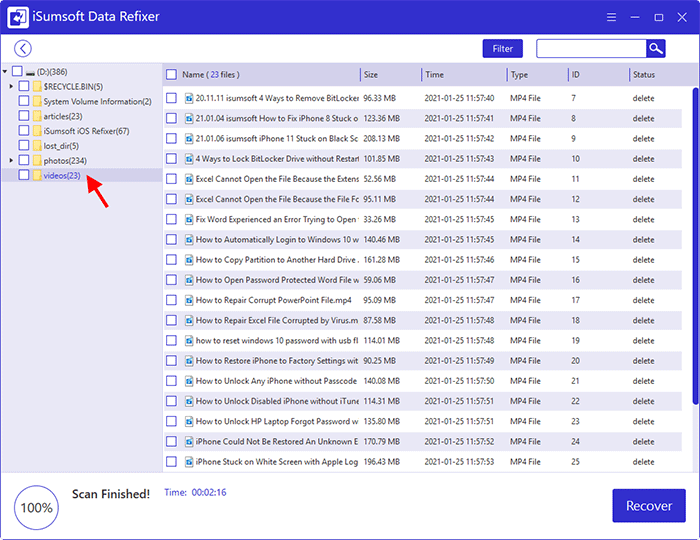
Task: Select the lost_dir(5) tree item
Action: pyautogui.click(x=61, y=146)
